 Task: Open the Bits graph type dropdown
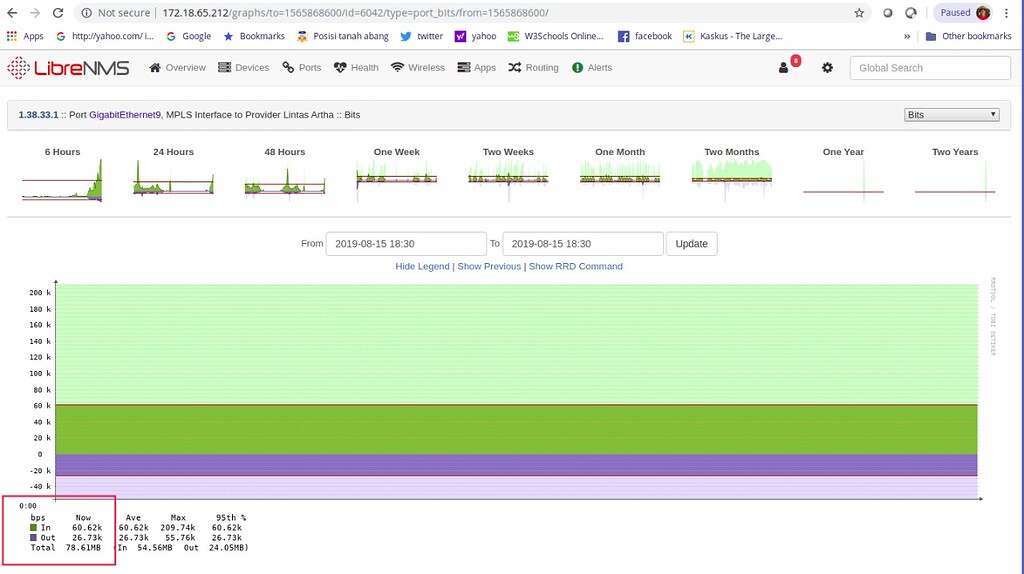[x=951, y=115]
